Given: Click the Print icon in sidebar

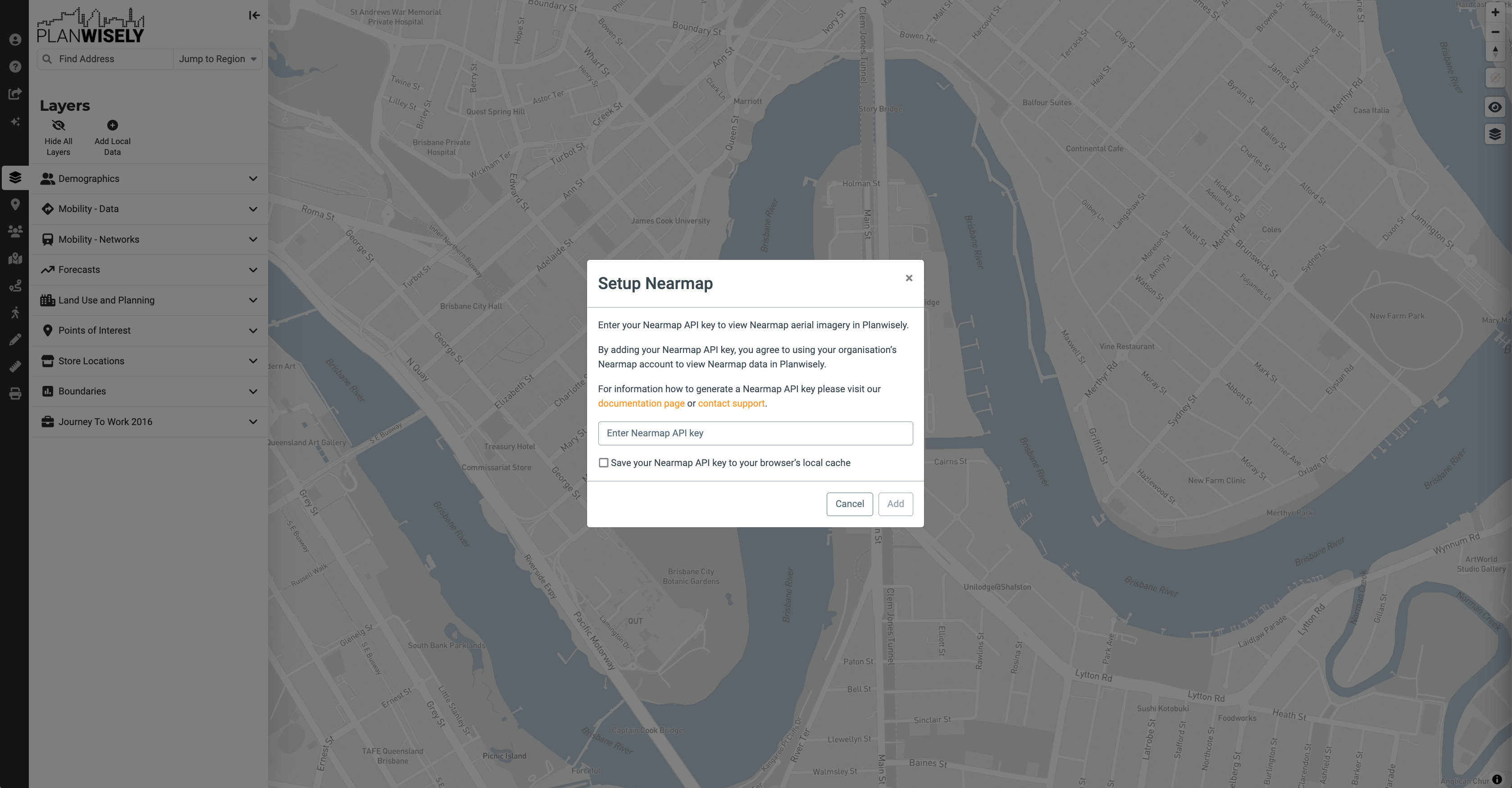Looking at the screenshot, I should point(14,394).
